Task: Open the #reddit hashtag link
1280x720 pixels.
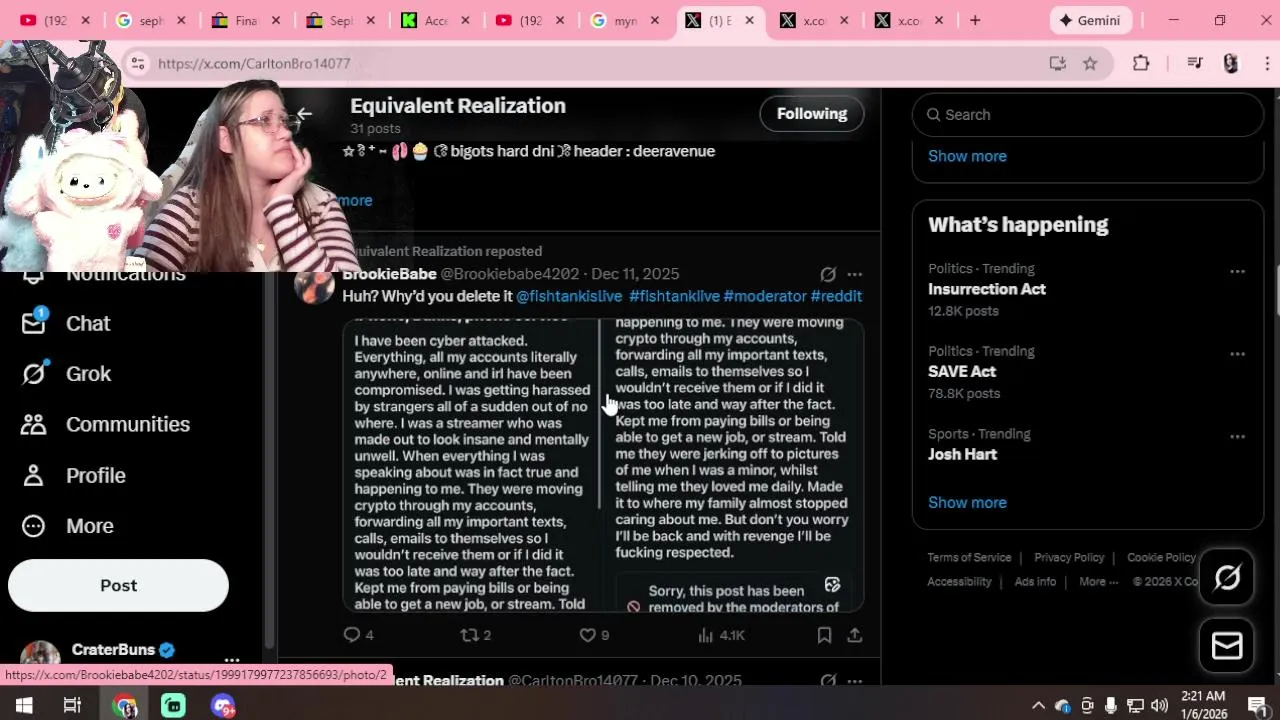Action: pyautogui.click(x=836, y=296)
